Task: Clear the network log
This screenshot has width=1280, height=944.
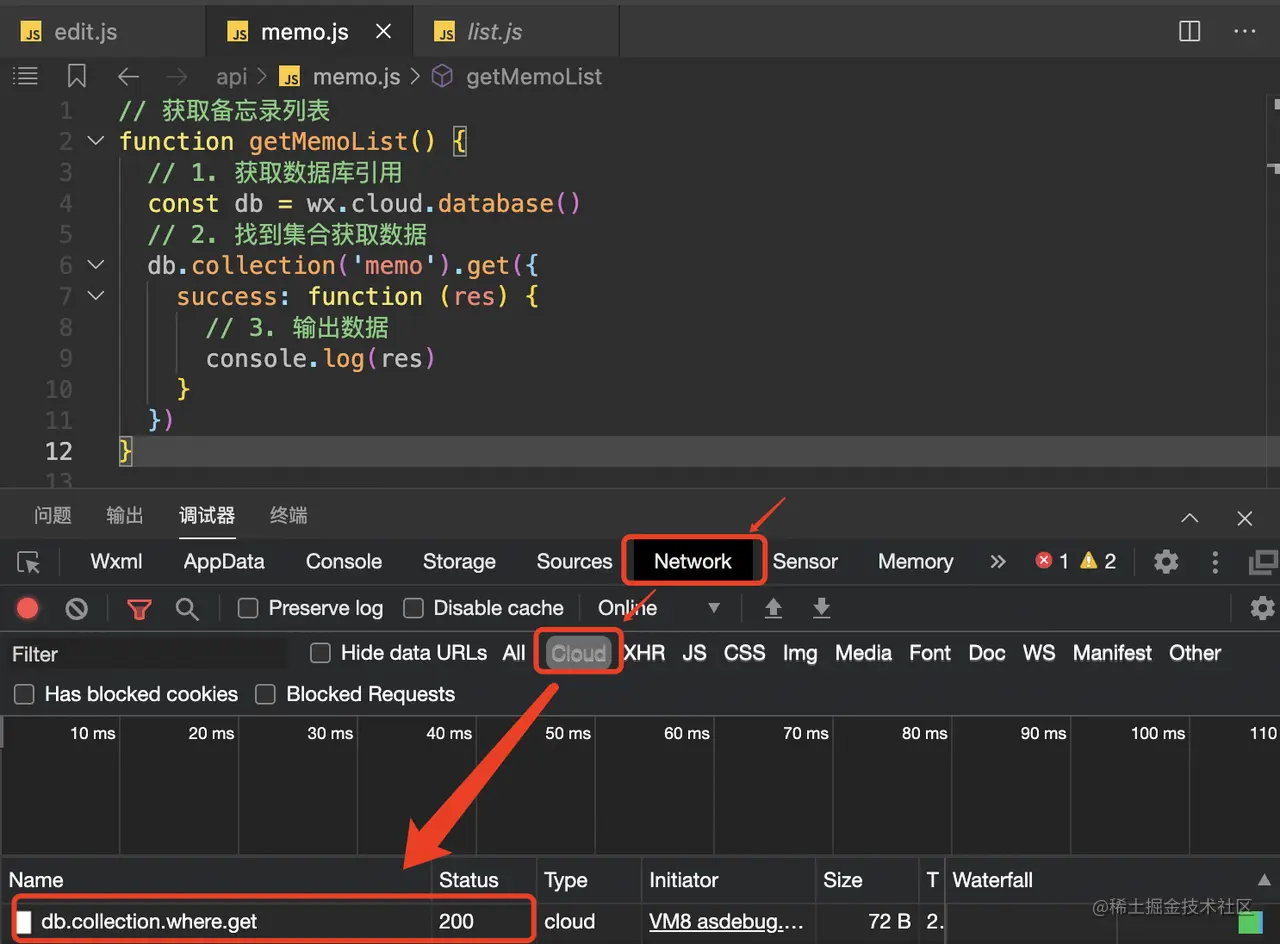Action: [x=77, y=608]
